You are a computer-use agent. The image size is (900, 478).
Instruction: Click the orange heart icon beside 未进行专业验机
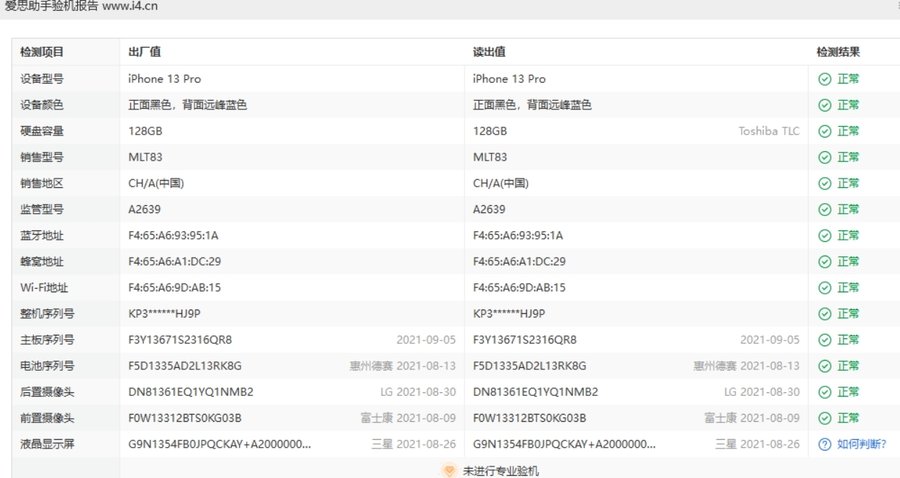449,471
